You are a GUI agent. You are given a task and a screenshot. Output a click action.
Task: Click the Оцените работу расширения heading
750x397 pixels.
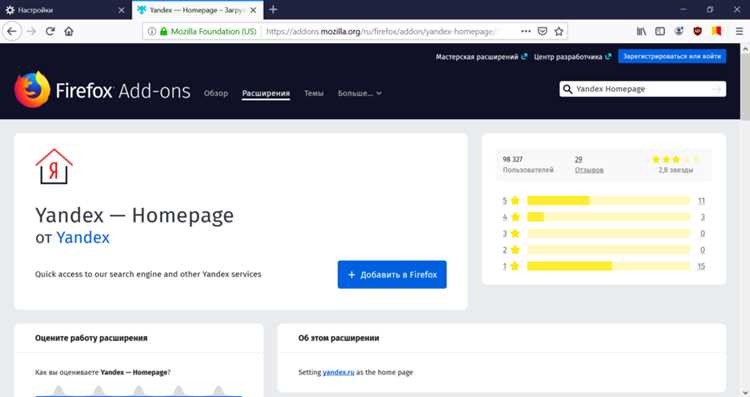[91, 338]
